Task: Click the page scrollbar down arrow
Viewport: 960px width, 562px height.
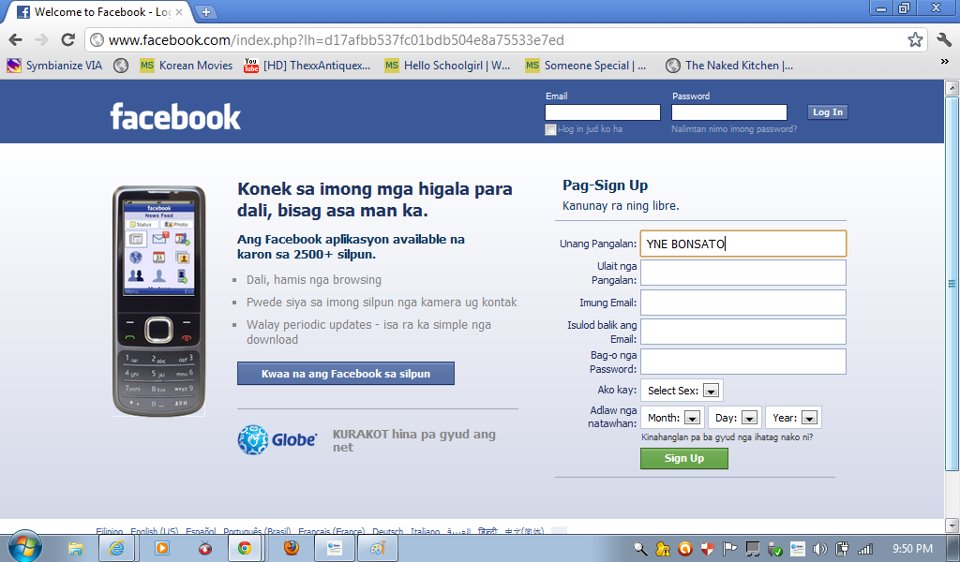Action: 952,525
